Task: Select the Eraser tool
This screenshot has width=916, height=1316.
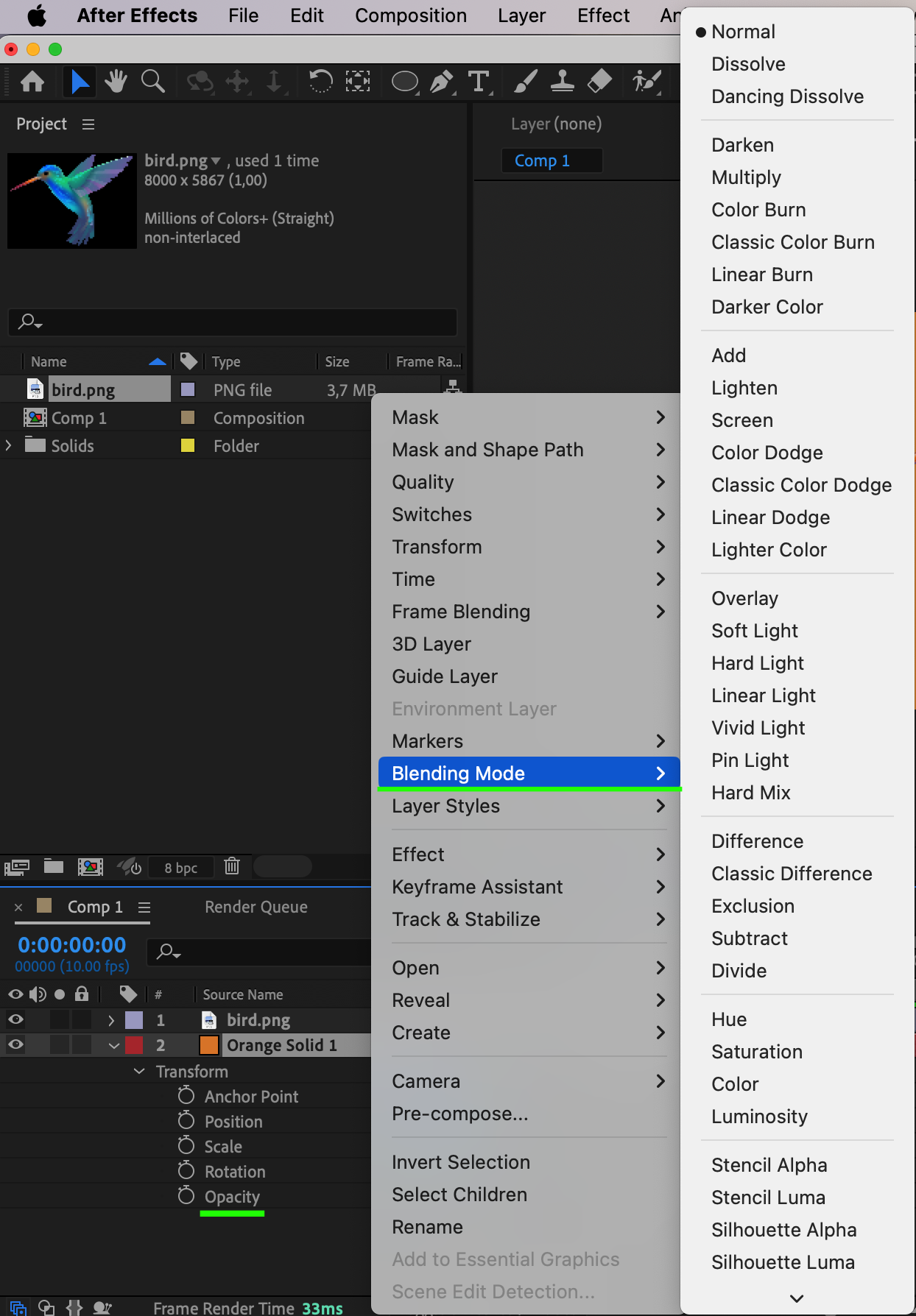Action: pyautogui.click(x=600, y=81)
